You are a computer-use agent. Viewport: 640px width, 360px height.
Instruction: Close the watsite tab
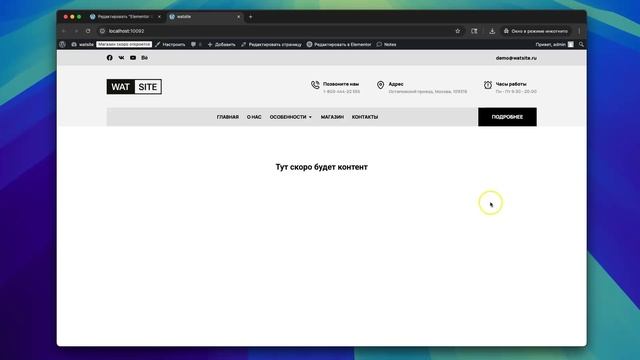point(239,17)
